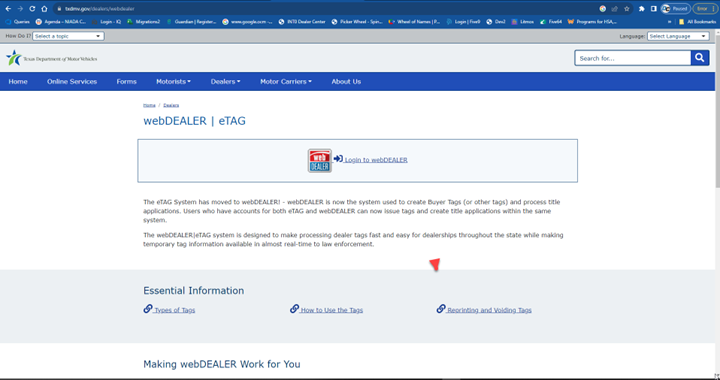
Task: Open the Programs for HSA bookmark
Action: (x=592, y=22)
